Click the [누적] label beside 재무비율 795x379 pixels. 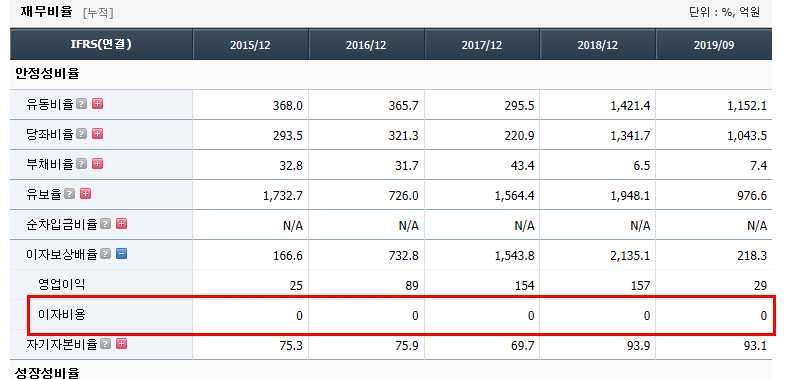pos(98,13)
